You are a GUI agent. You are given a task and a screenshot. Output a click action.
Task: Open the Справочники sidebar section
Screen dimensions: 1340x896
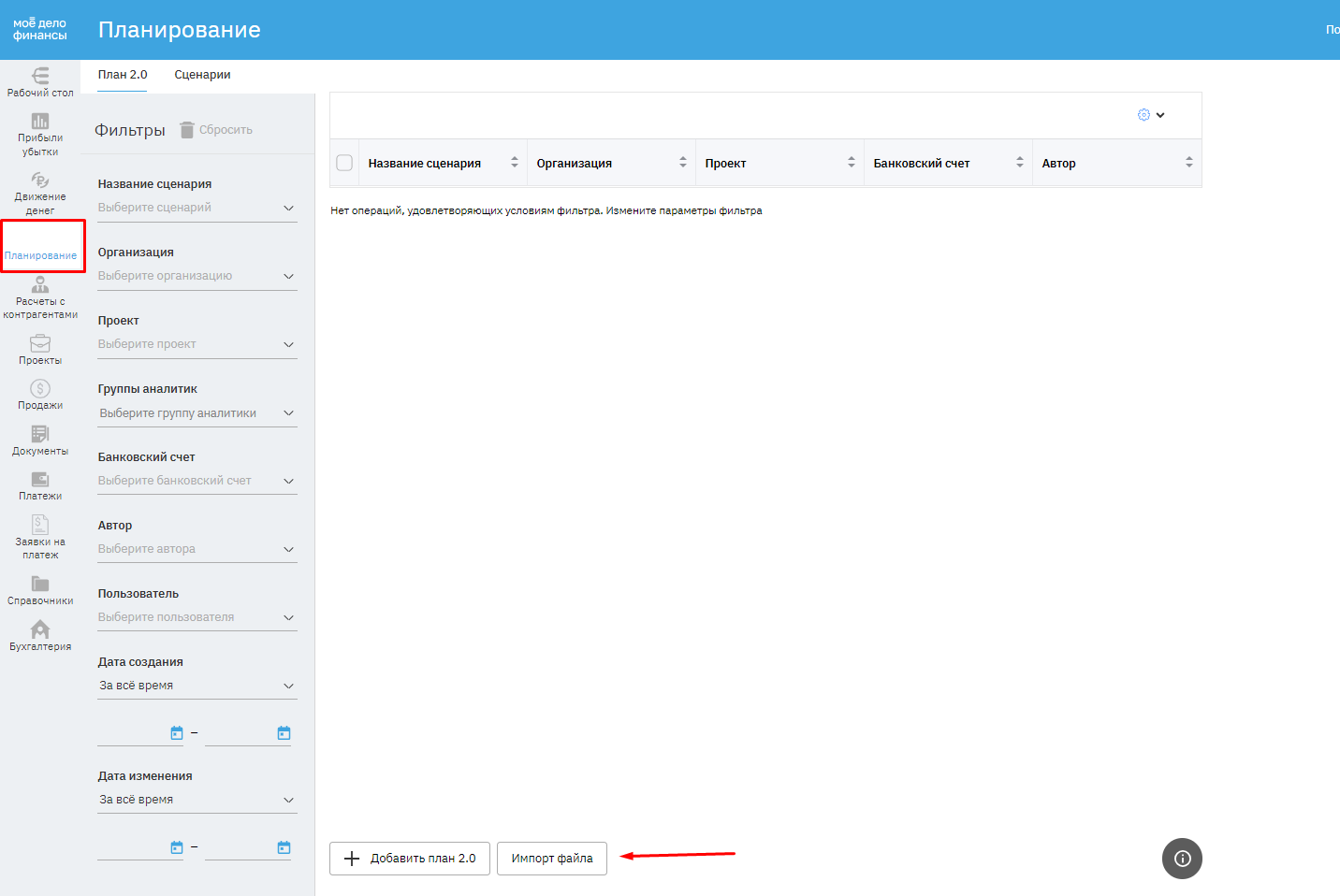(x=40, y=591)
